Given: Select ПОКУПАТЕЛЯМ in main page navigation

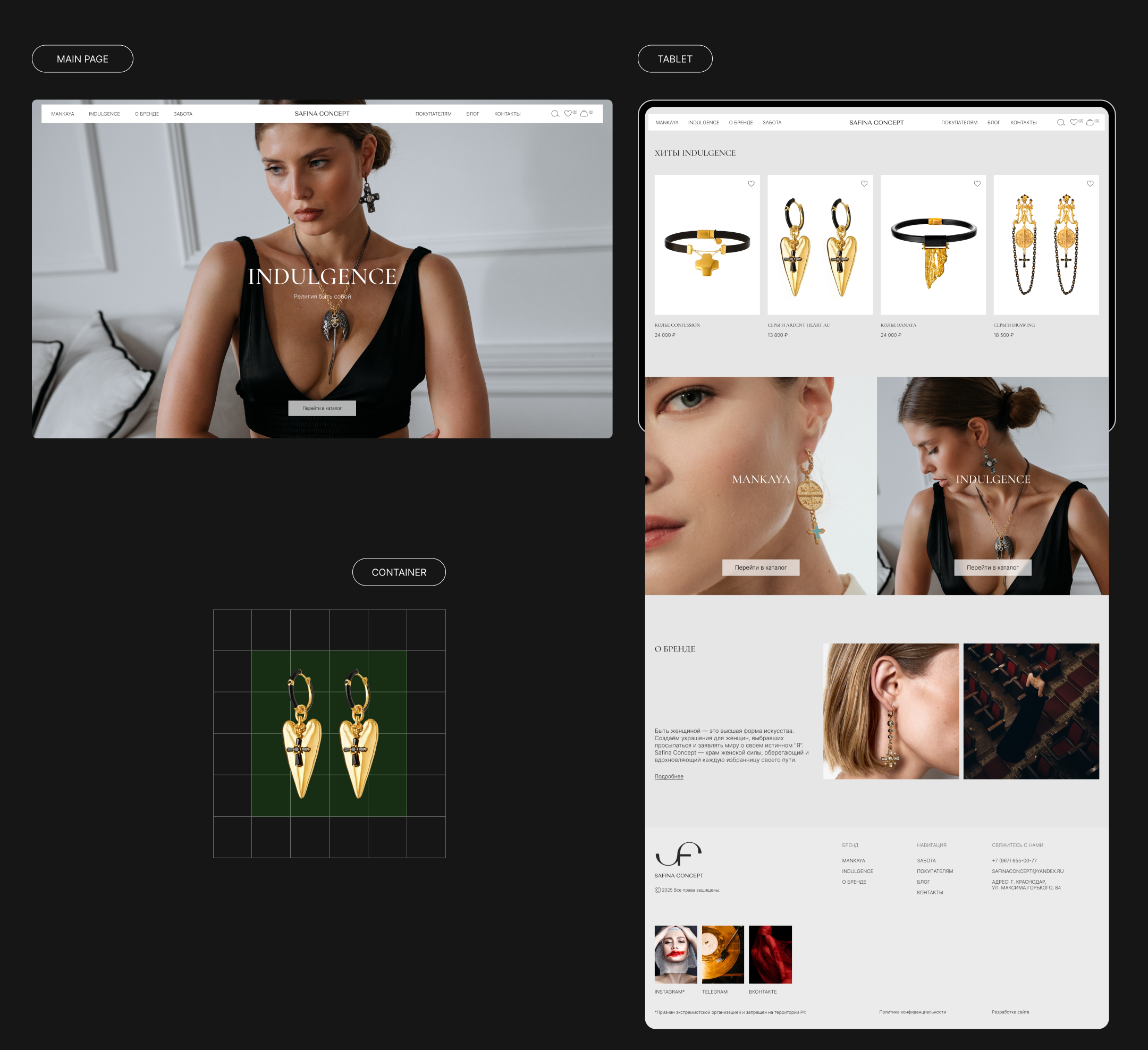Looking at the screenshot, I should 433,114.
